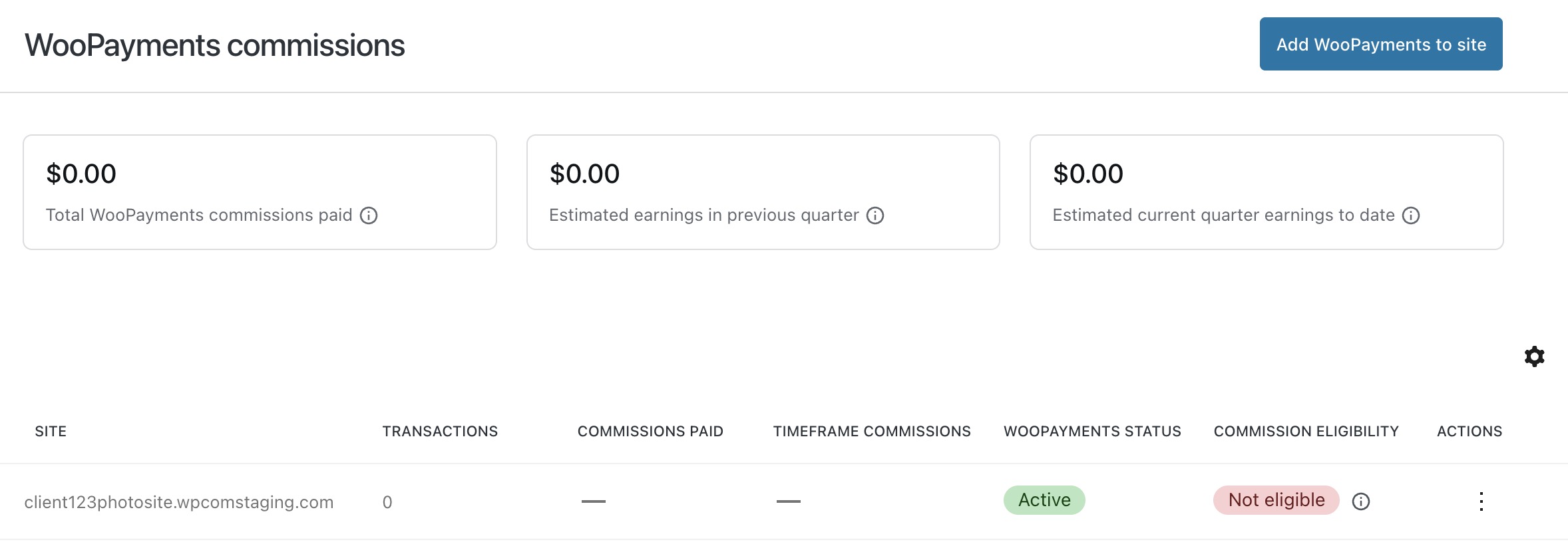Click the Commissions Paid column header
The height and width of the screenshot is (560, 1568).
pyautogui.click(x=650, y=432)
